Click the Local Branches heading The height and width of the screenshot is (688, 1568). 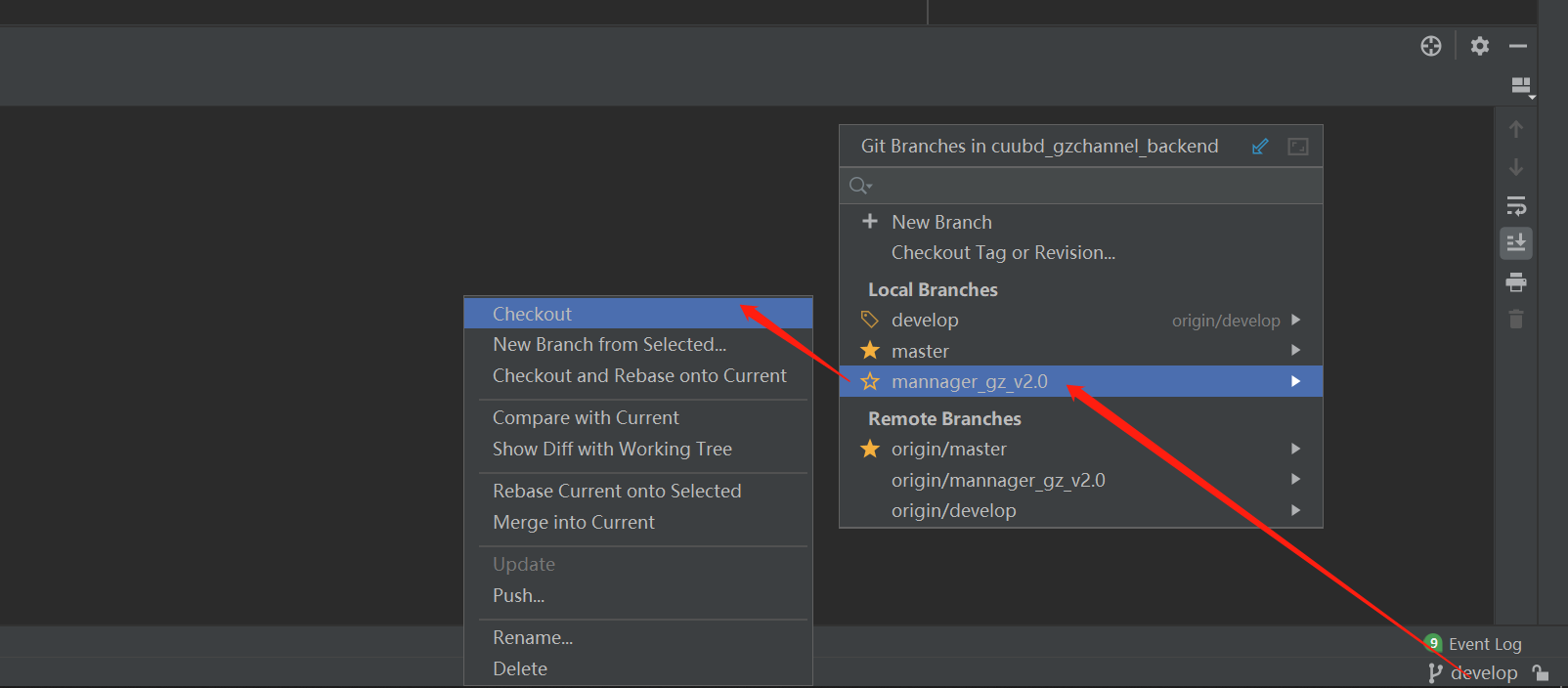click(x=933, y=290)
